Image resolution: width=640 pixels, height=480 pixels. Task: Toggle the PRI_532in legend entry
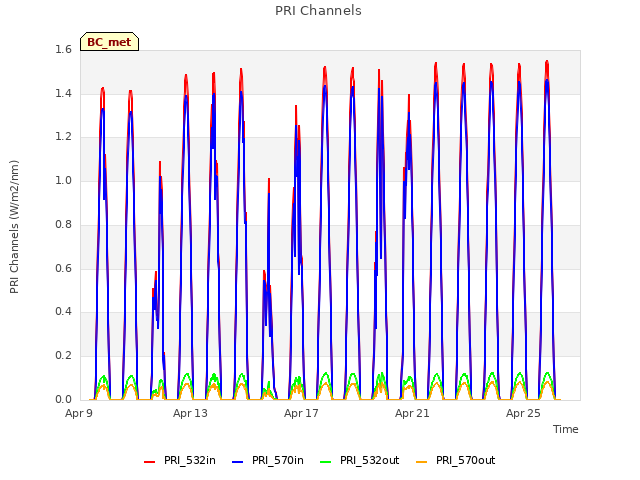180,460
